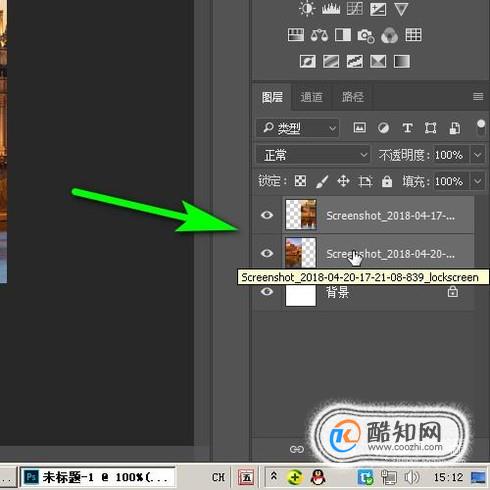Add a Gradient Map adjustment
The image size is (490, 490).
click(x=402, y=61)
